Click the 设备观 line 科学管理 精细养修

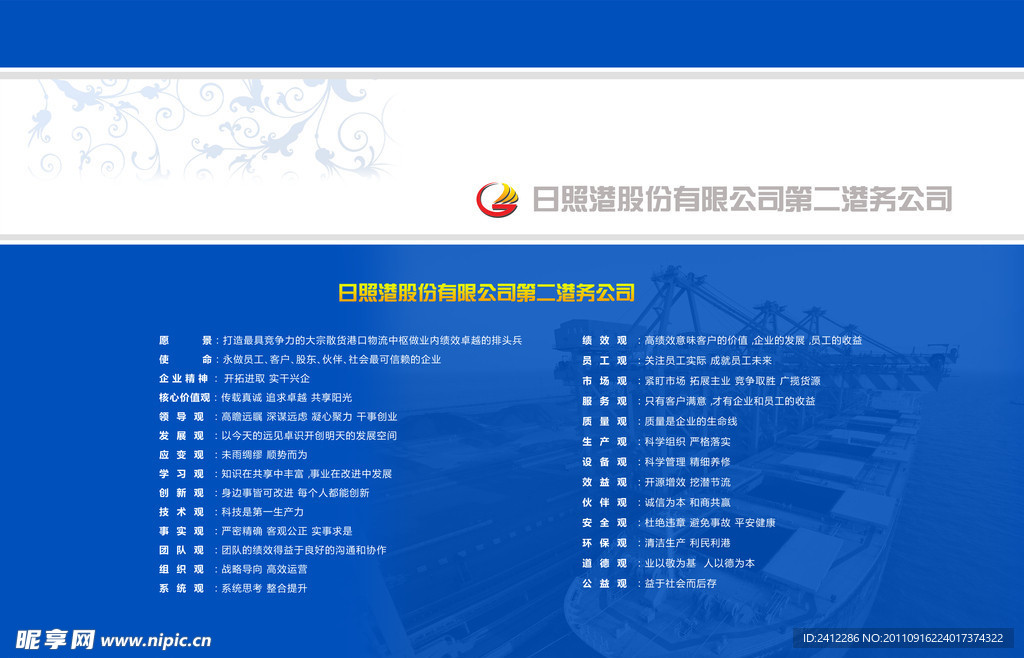click(x=656, y=462)
